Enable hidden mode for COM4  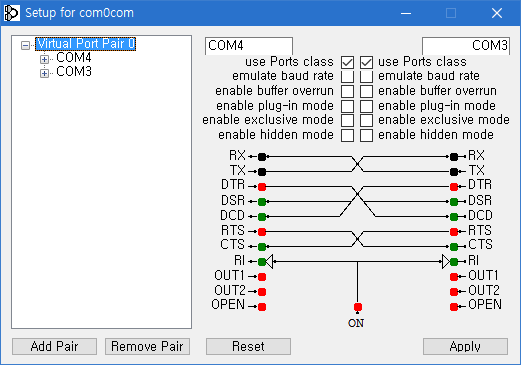pos(347,135)
